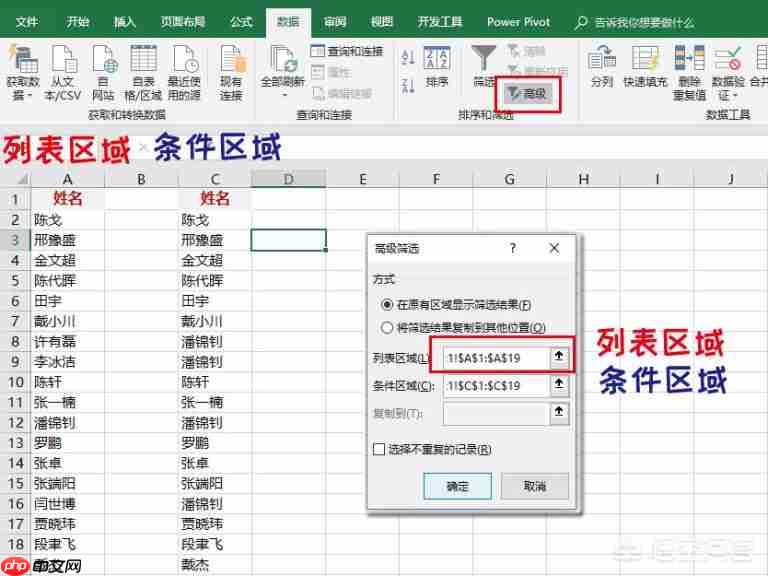The width and height of the screenshot is (768, 576).
Task: Click cell A18 containing 段聿飞
Action: click(68, 544)
